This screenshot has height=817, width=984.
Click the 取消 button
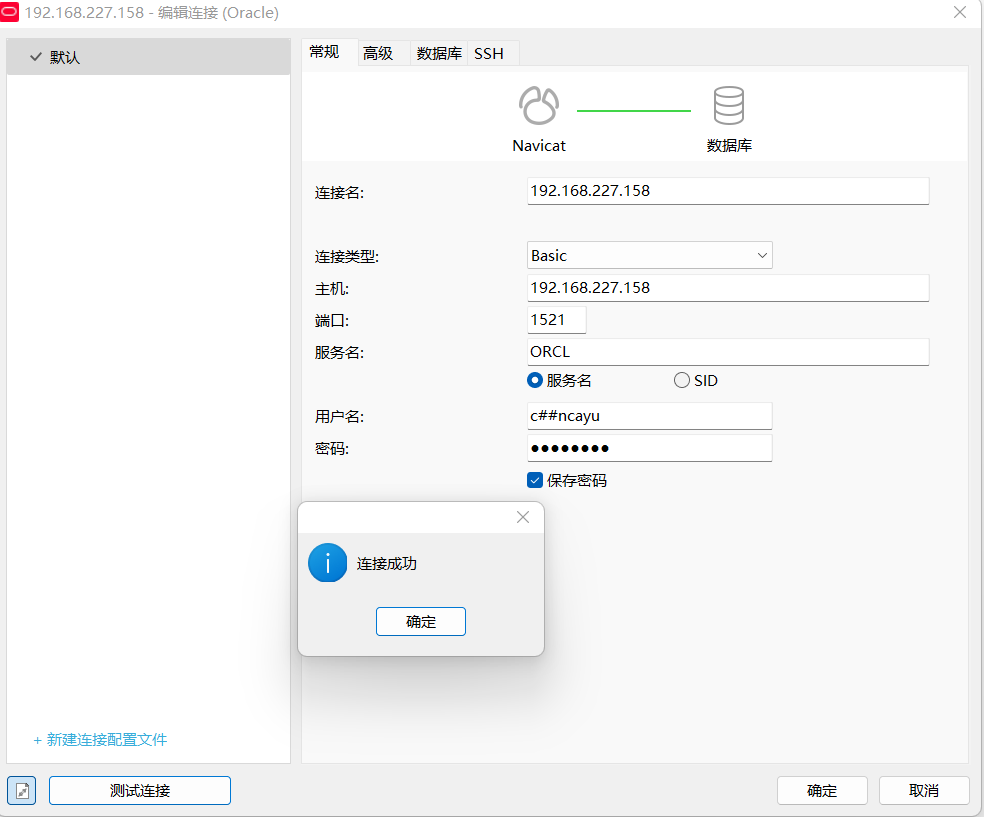click(x=923, y=790)
